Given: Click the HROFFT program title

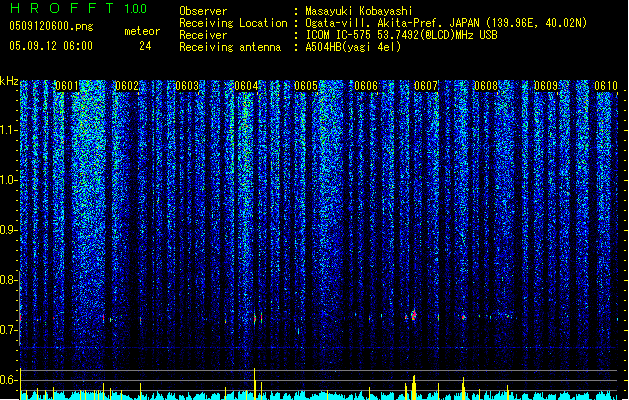Looking at the screenshot, I should coord(62,8).
